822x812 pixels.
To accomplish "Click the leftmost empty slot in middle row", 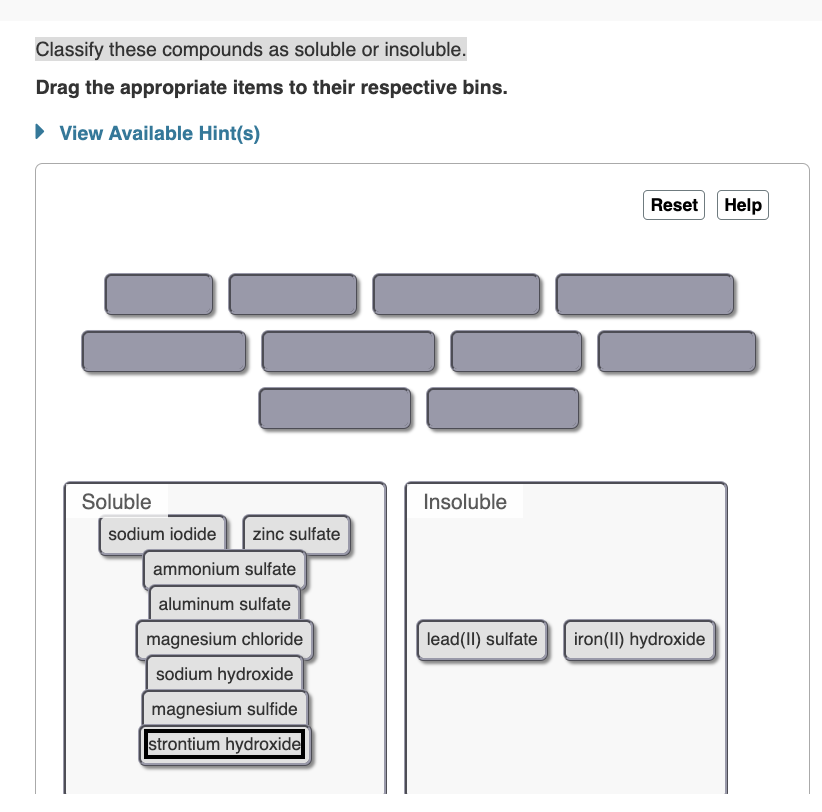I will click(163, 351).
